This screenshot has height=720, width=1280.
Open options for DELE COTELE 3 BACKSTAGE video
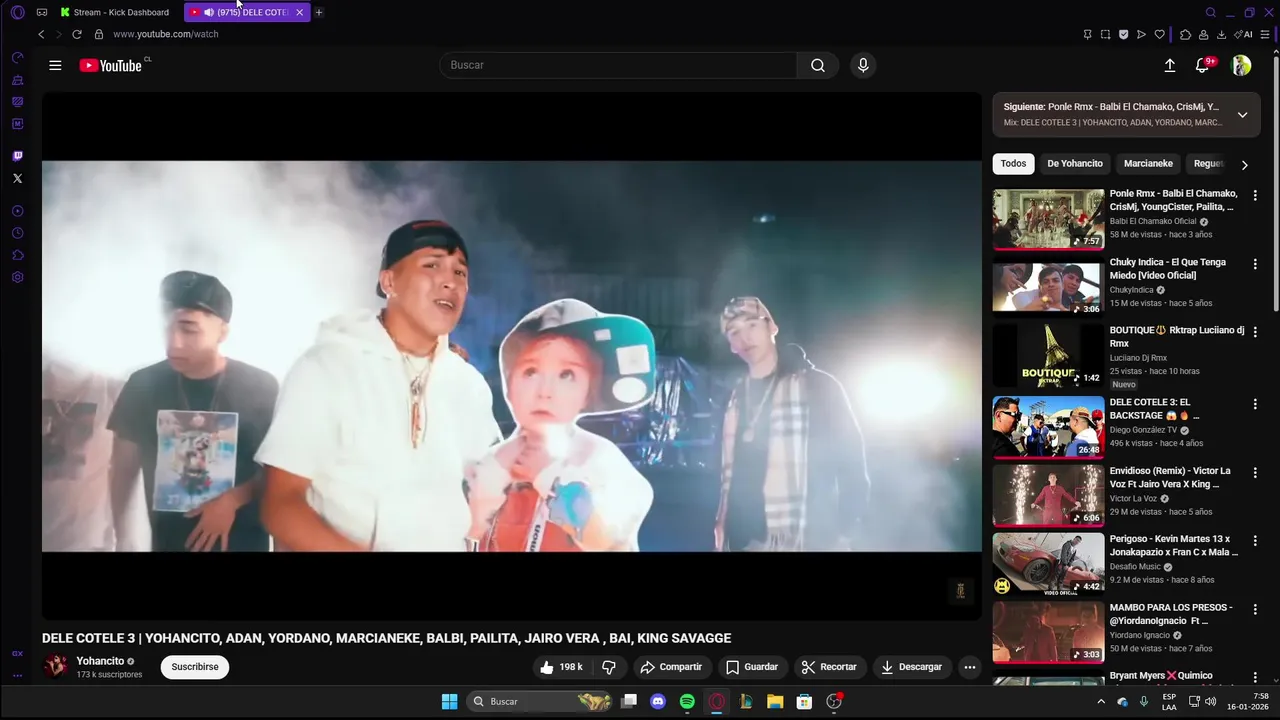click(x=1255, y=404)
